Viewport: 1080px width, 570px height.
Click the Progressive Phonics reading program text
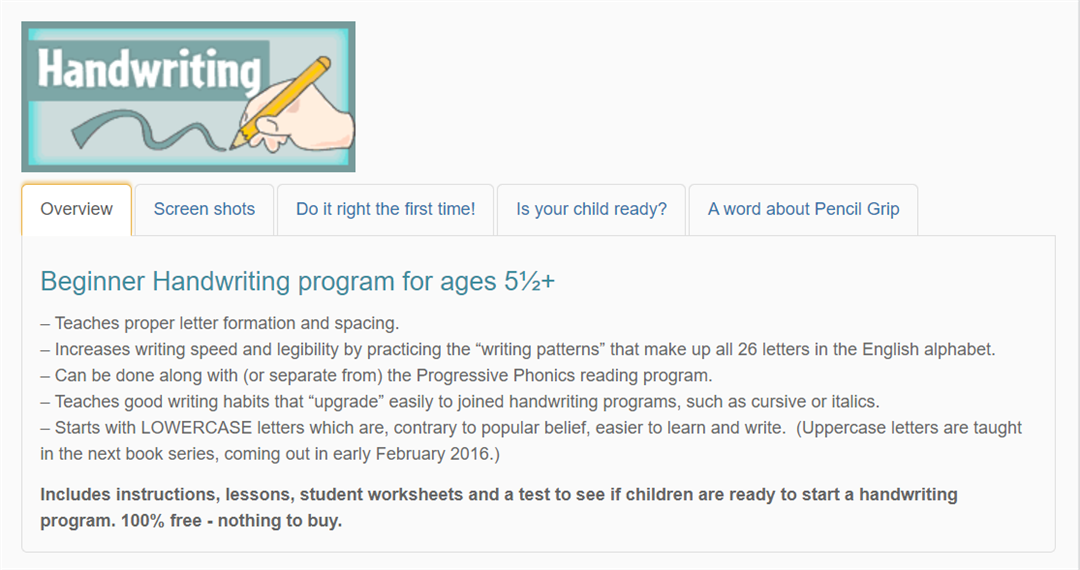coord(564,375)
